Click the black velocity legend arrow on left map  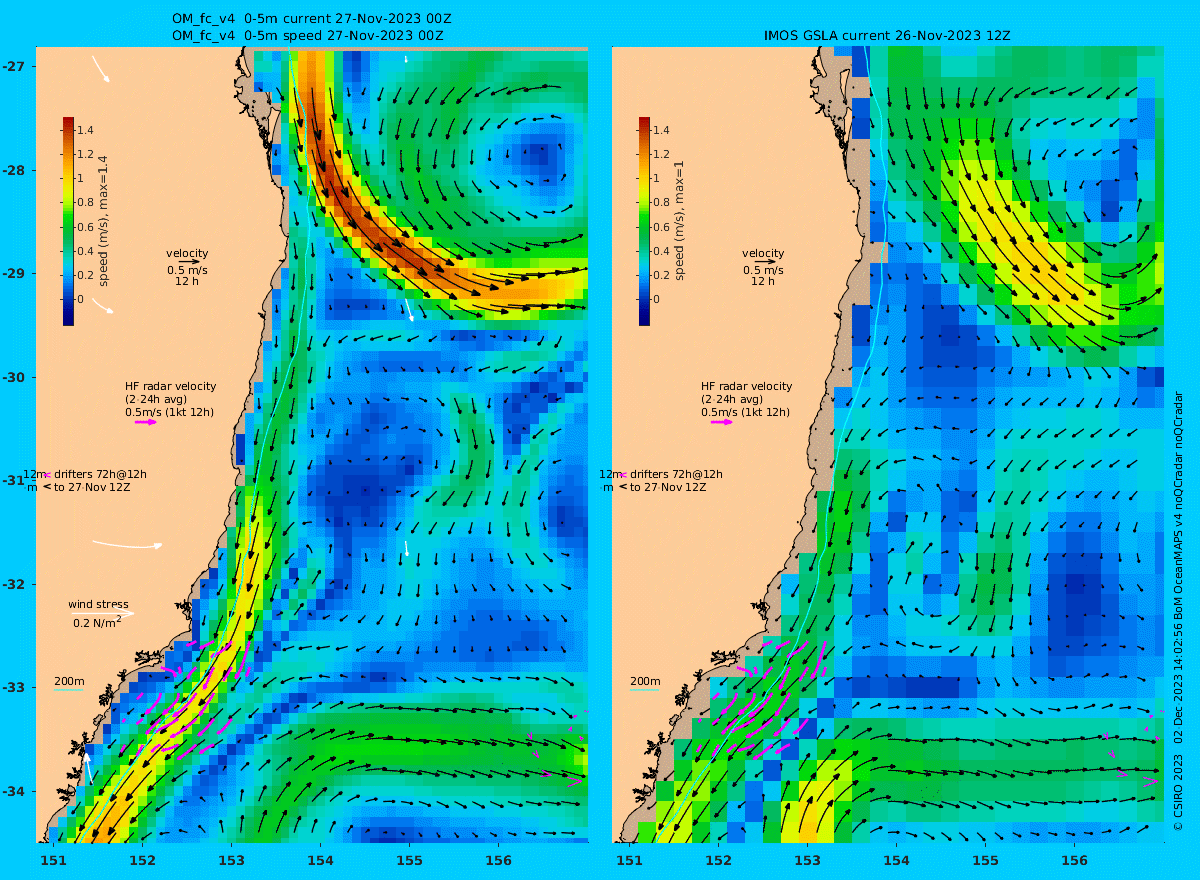pyautogui.click(x=190, y=262)
